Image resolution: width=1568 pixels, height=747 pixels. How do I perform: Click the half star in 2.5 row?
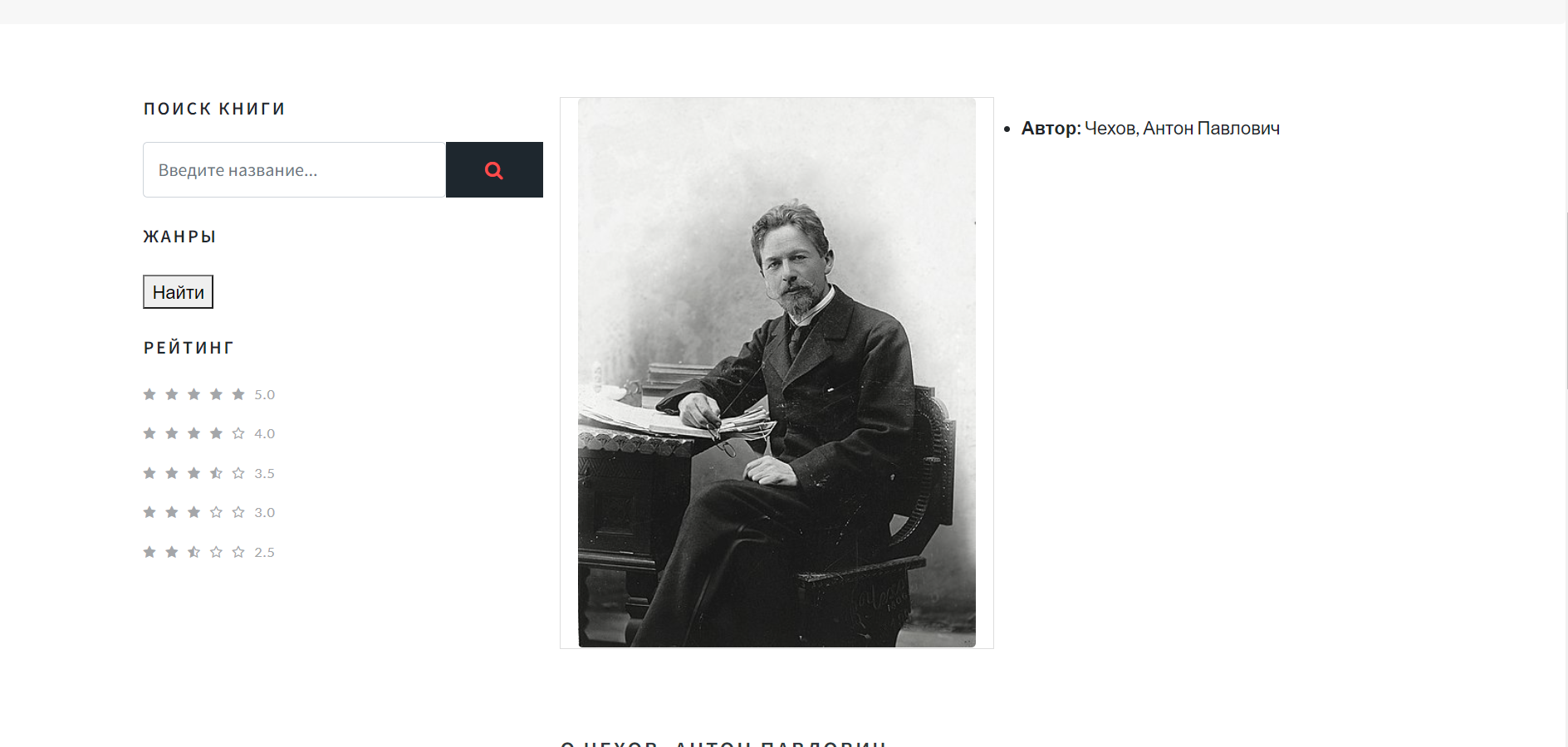pos(194,552)
